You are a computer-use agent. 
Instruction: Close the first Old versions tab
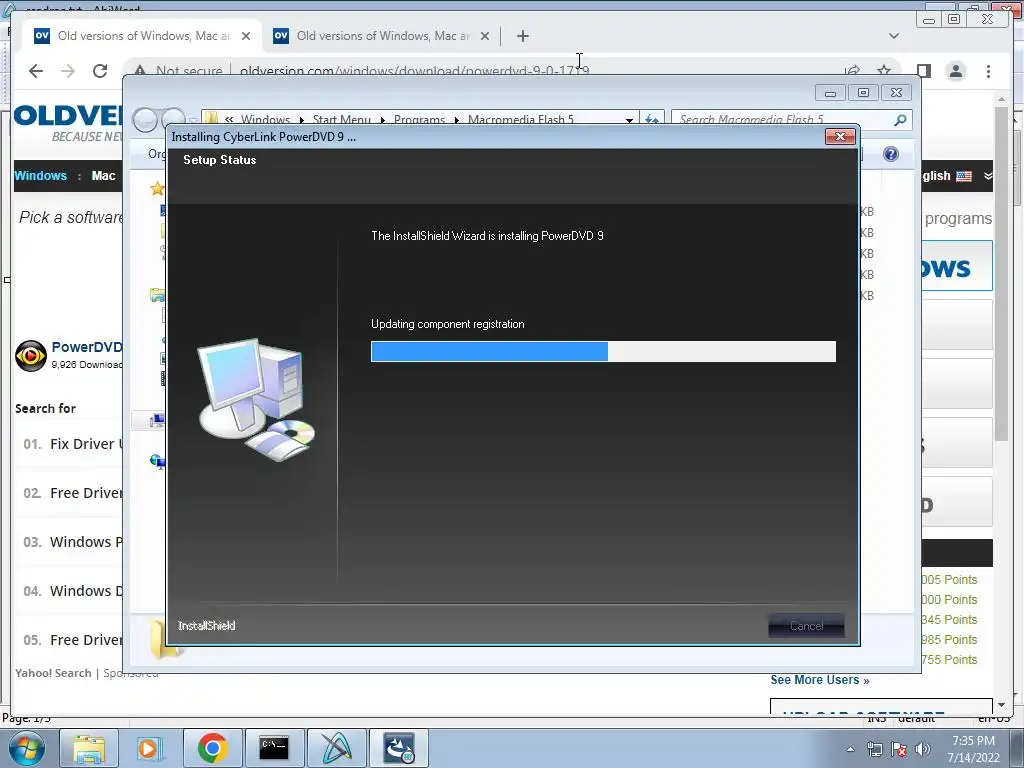[246, 36]
